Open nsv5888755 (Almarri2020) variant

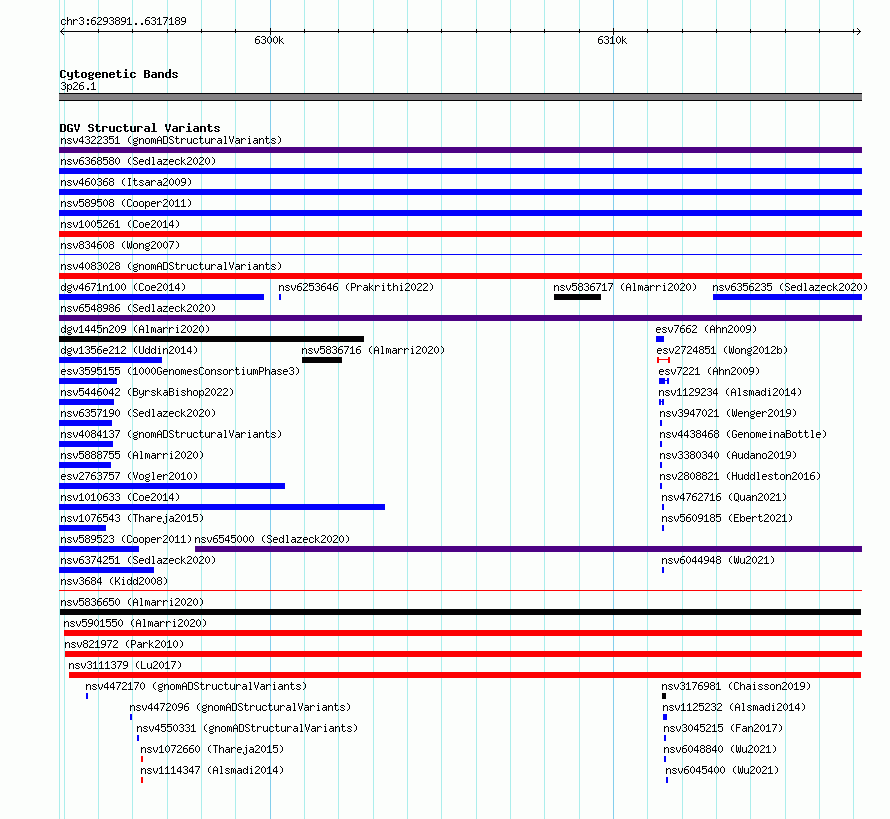pyautogui.click(x=132, y=455)
